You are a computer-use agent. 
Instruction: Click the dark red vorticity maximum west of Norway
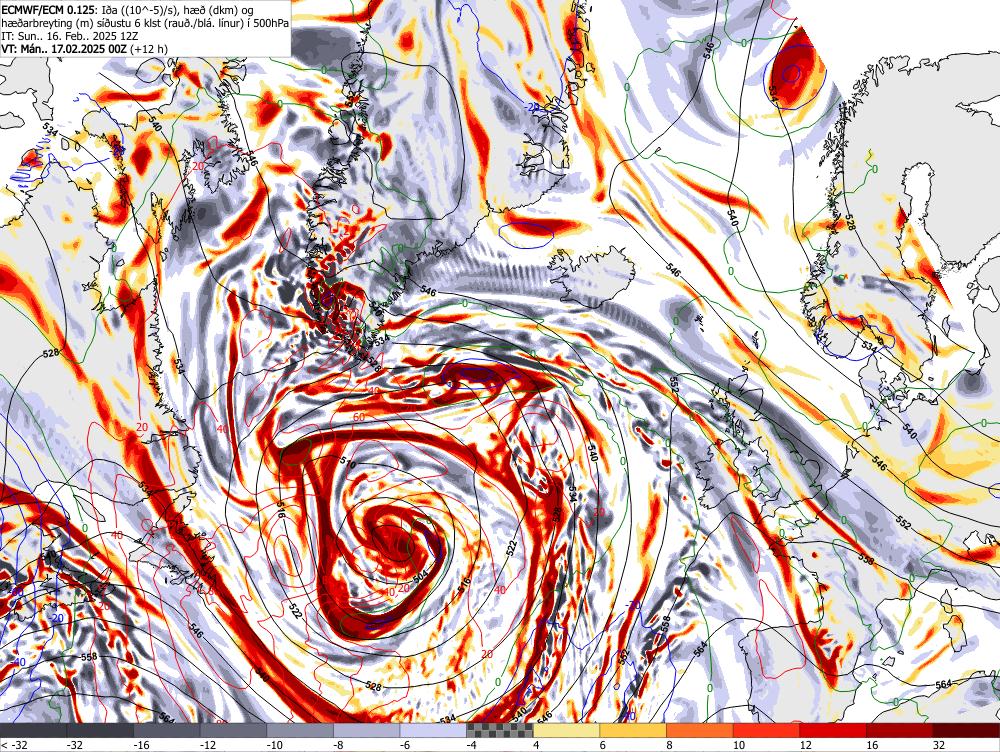tap(796, 68)
